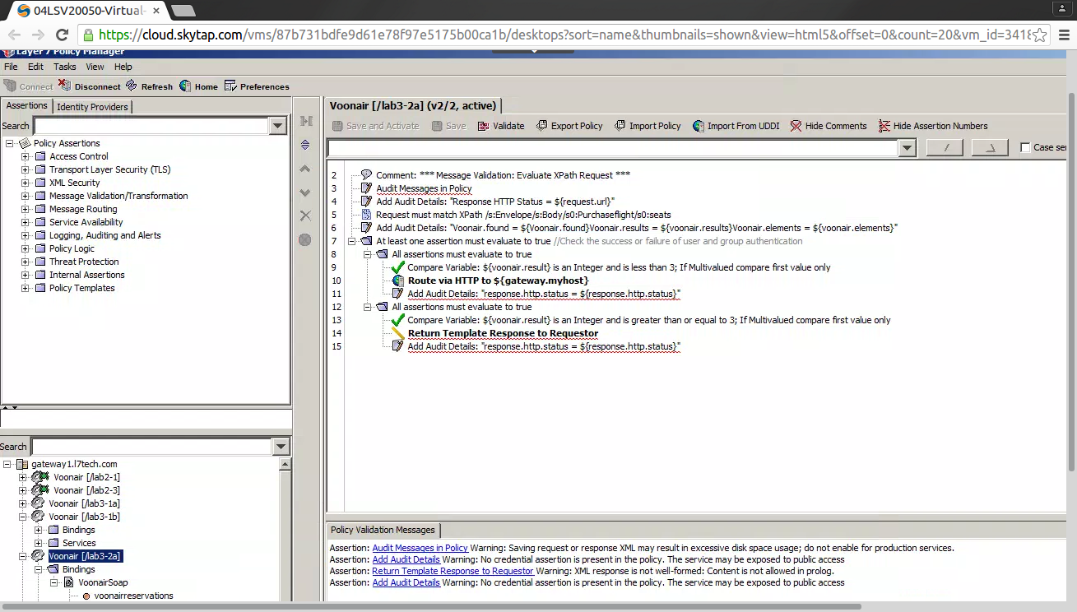Select the Policy Validation Messages tab

(383, 530)
